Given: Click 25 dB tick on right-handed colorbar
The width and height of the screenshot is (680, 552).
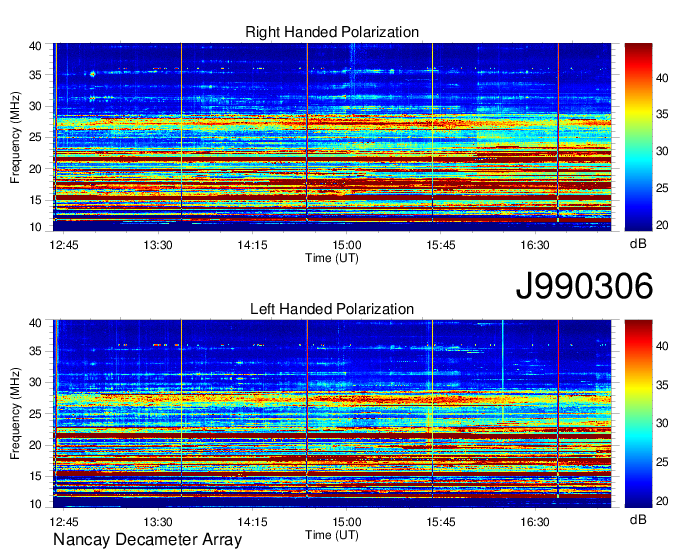Looking at the screenshot, I should (662, 188).
